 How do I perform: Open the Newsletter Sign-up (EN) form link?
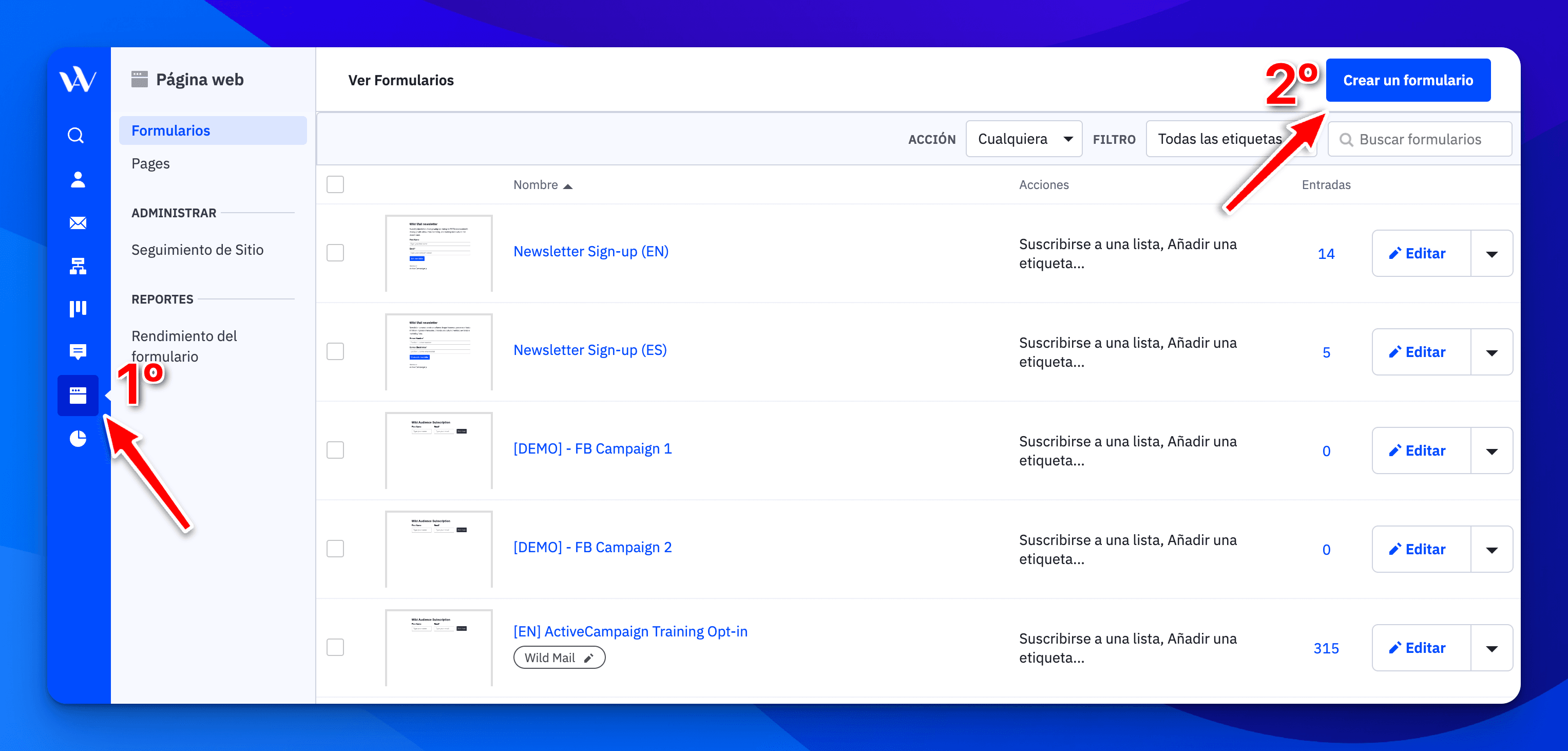point(590,251)
